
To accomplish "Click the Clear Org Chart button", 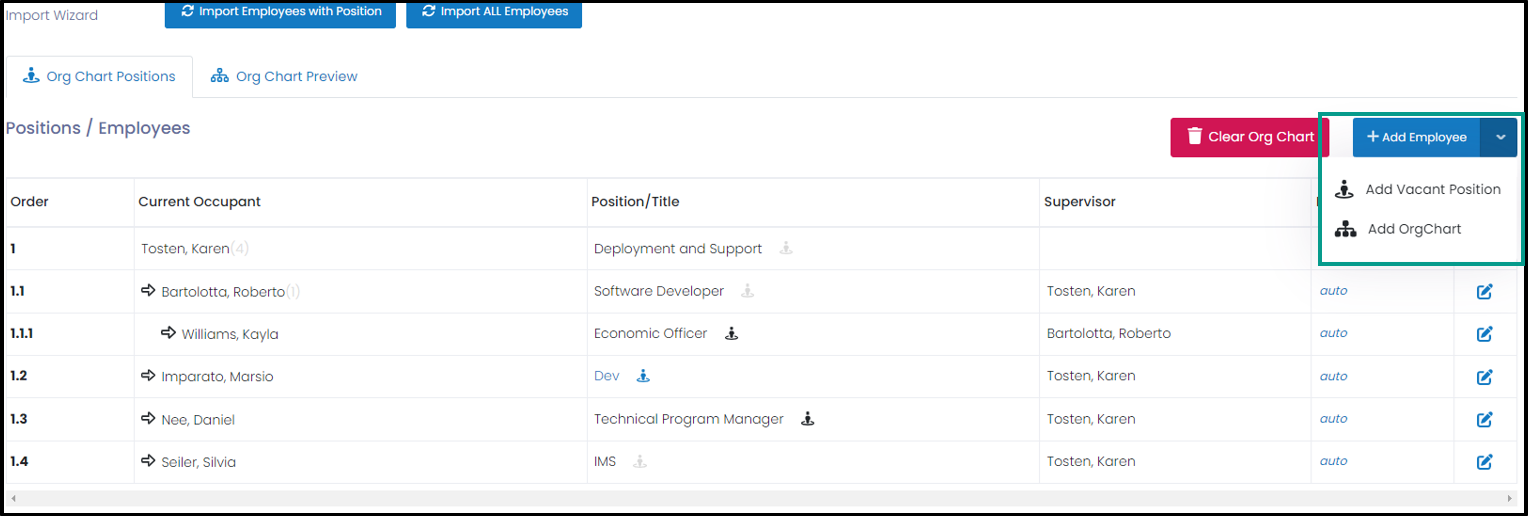I will [1250, 137].
